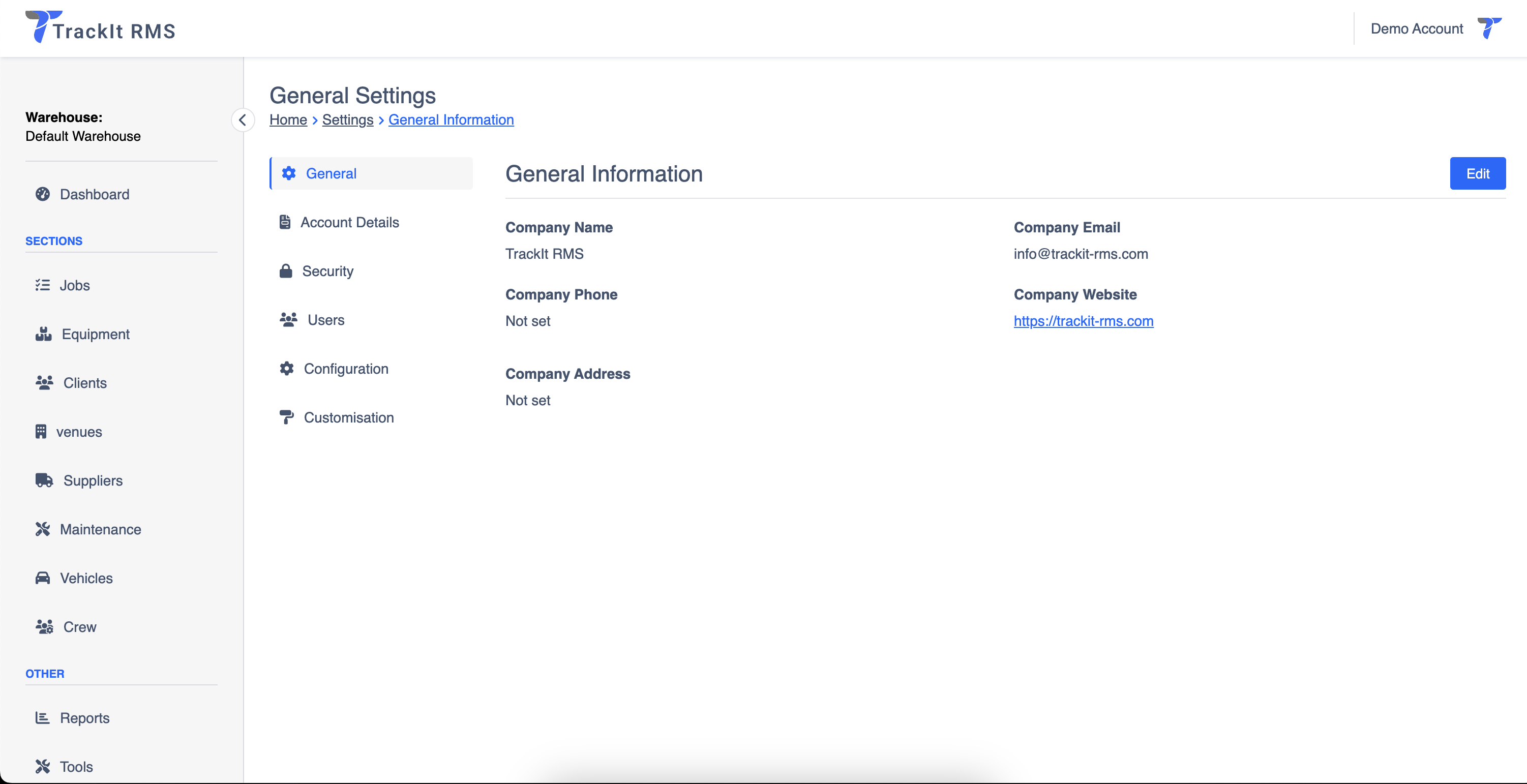Expand the Customisation settings section
This screenshot has height=784, width=1527.
[x=349, y=418]
